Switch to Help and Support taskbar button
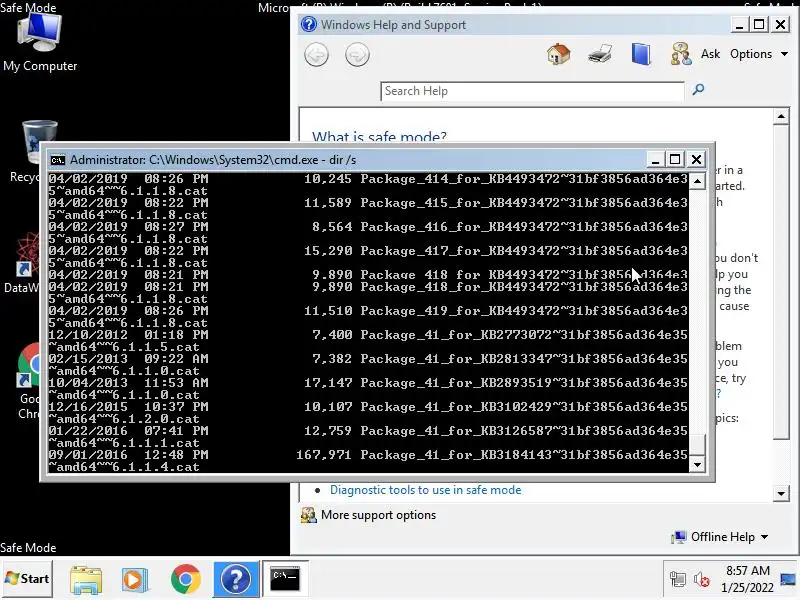 (236, 579)
